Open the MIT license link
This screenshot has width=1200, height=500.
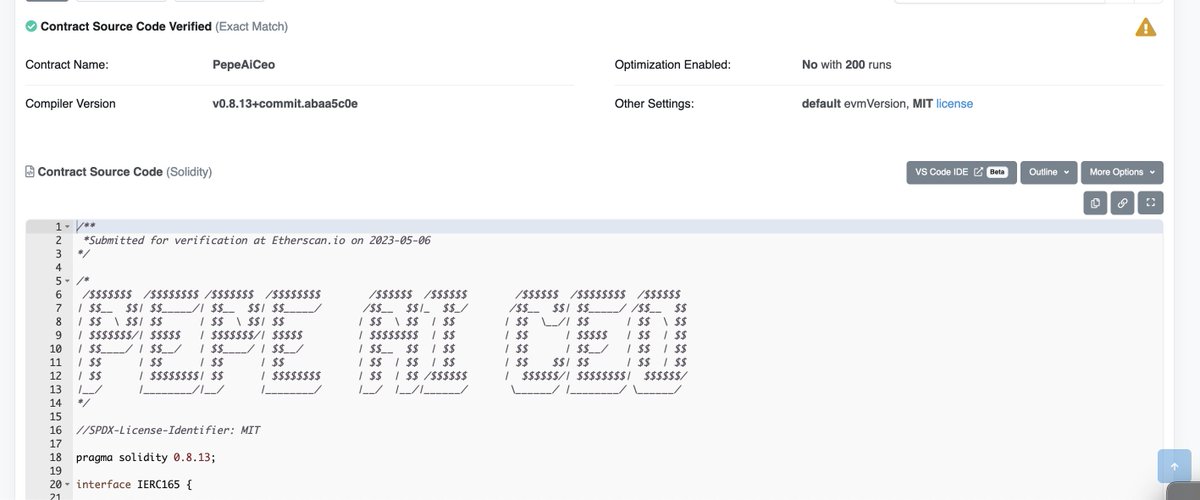pyautogui.click(x=954, y=104)
